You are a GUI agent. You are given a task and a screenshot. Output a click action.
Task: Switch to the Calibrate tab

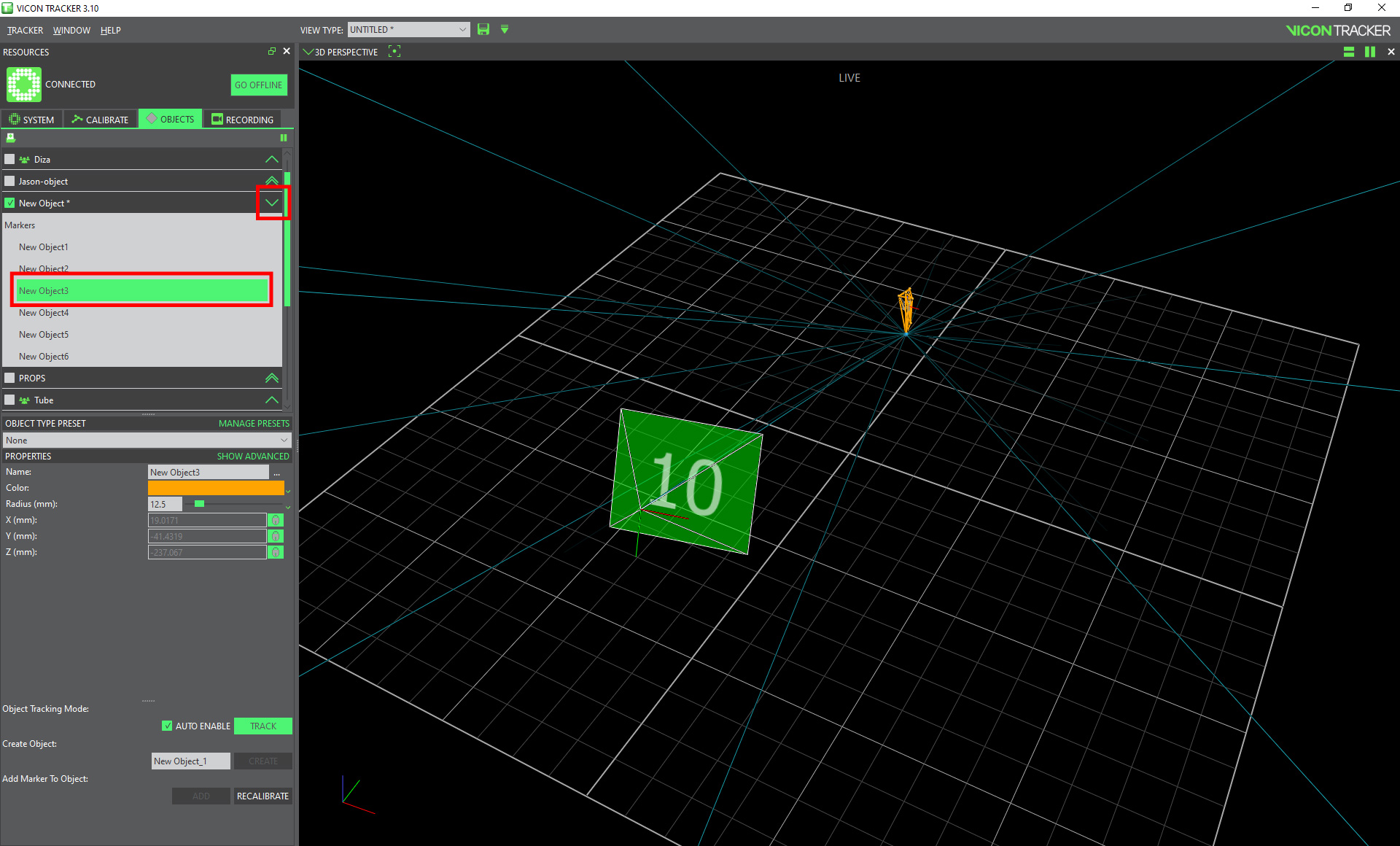pyautogui.click(x=101, y=120)
